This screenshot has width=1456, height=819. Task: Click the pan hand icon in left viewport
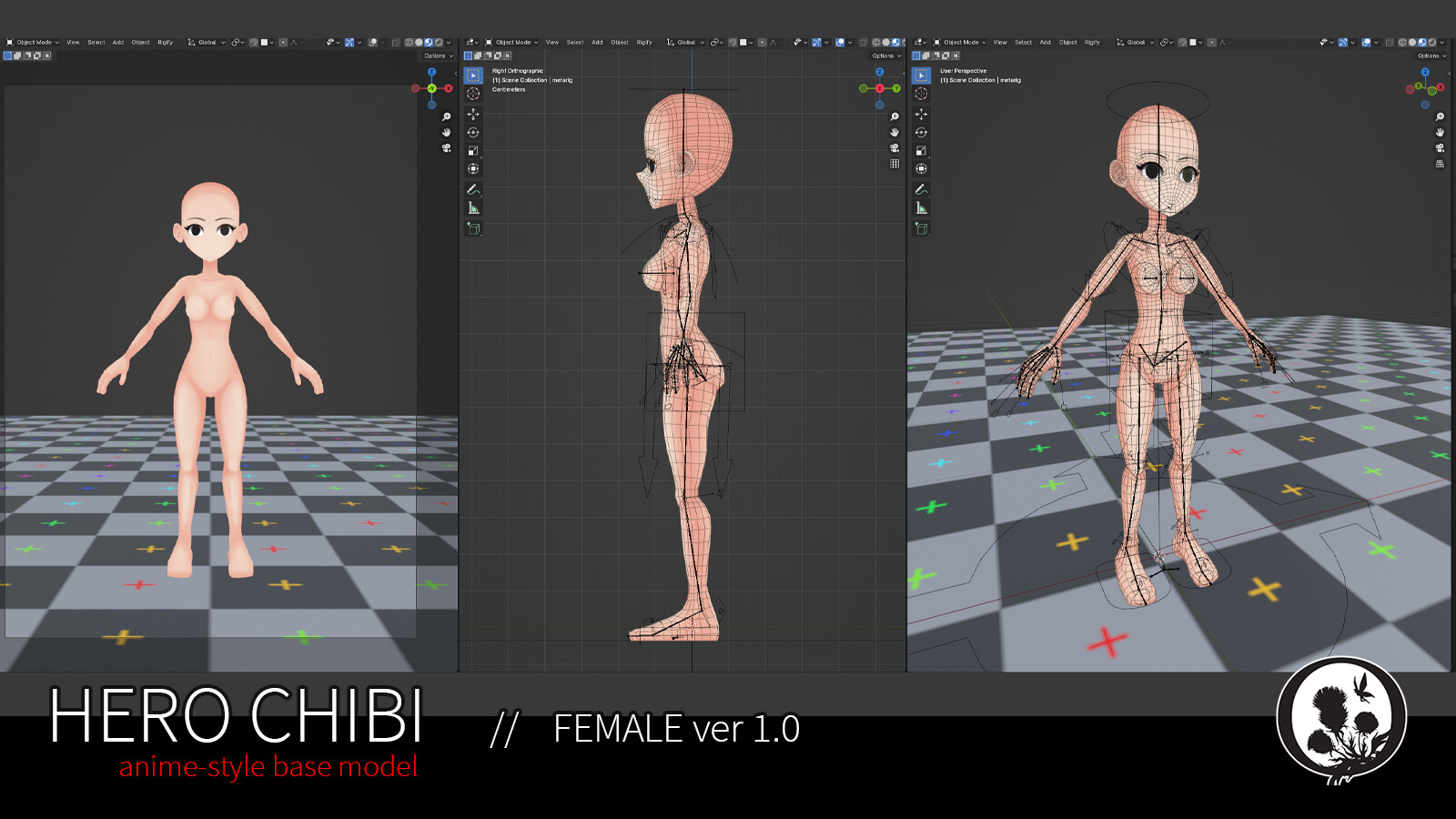click(446, 132)
